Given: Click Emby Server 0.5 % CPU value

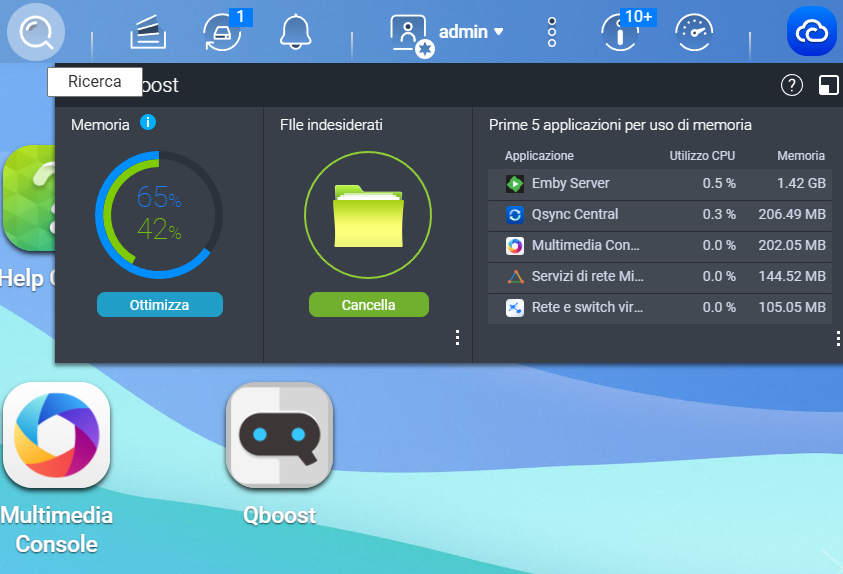Looking at the screenshot, I should 719,183.
